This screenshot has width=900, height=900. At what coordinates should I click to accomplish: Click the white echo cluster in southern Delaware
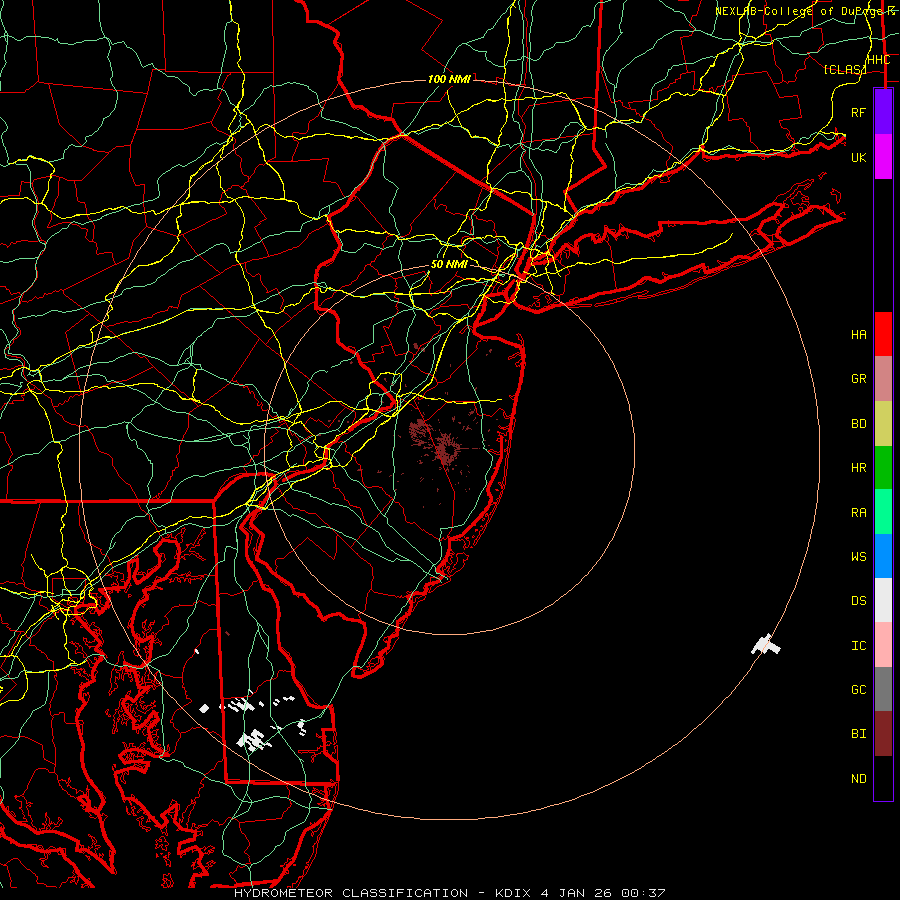pyautogui.click(x=254, y=740)
